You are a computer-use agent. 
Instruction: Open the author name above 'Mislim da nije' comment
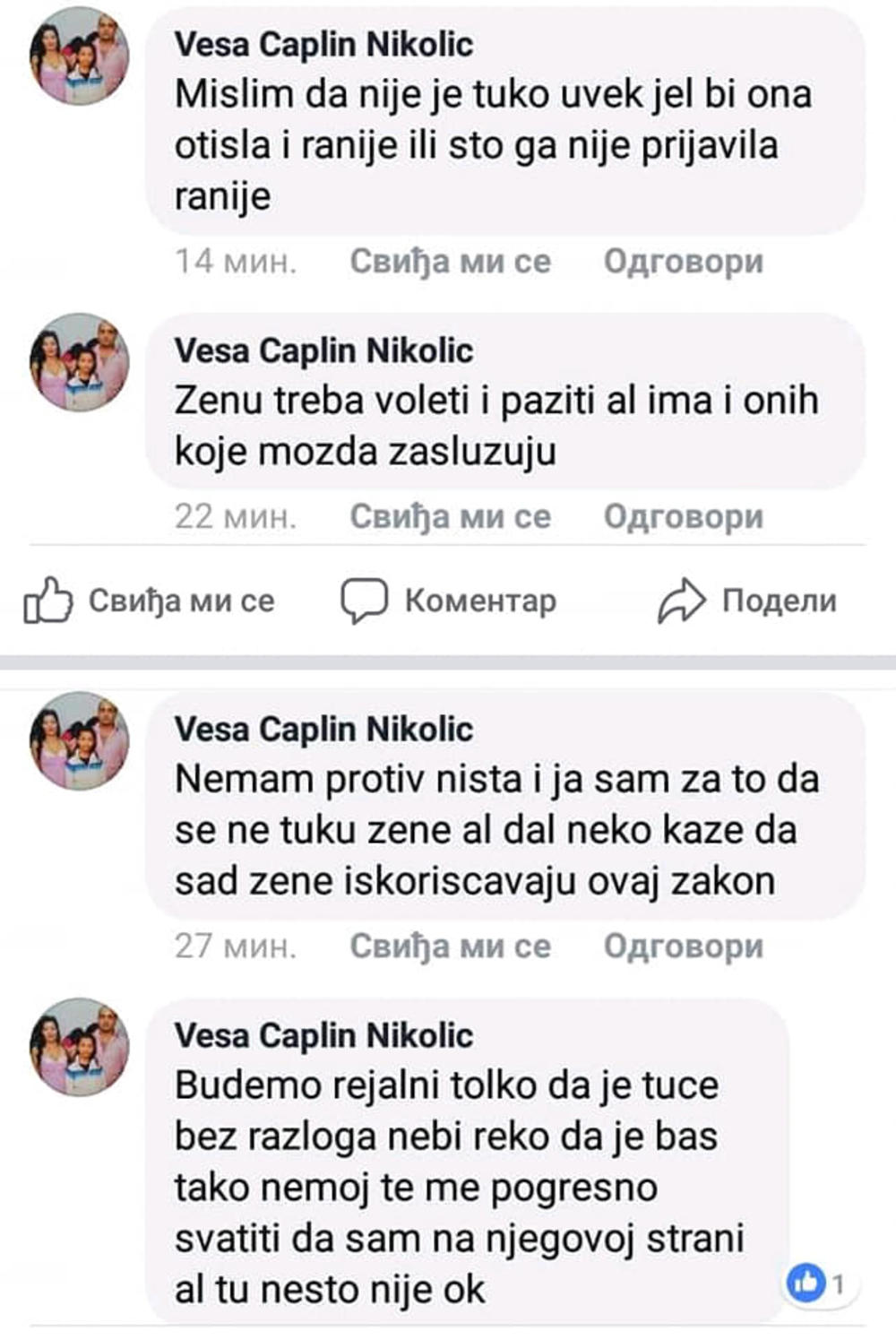point(323,44)
